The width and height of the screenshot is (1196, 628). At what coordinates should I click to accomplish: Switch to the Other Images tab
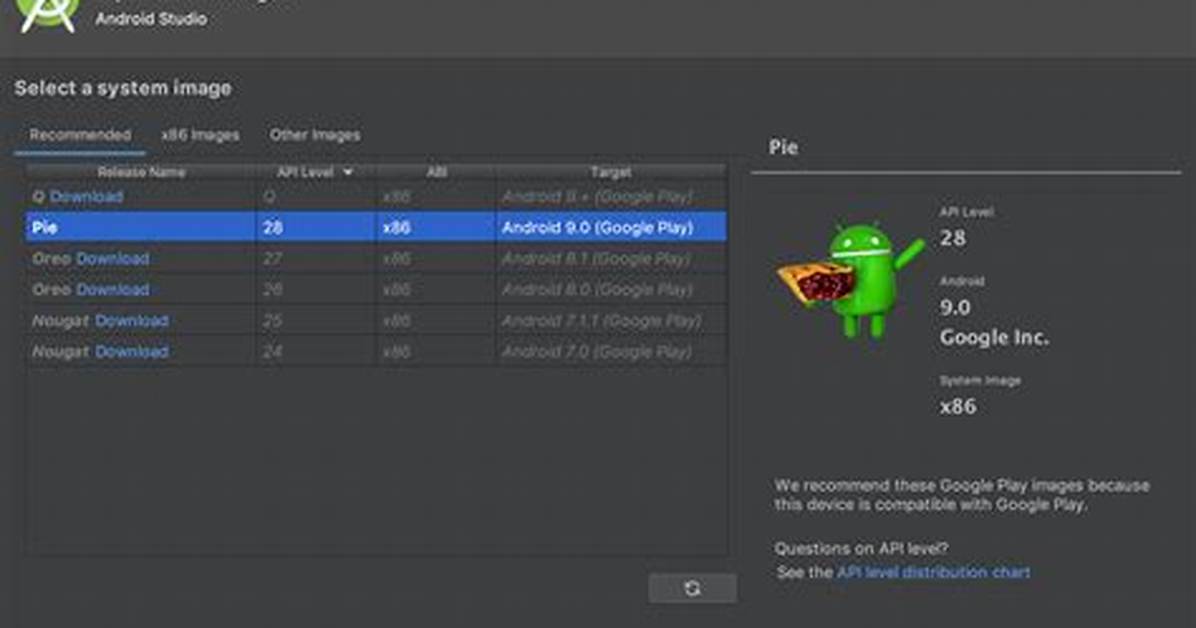tap(314, 135)
